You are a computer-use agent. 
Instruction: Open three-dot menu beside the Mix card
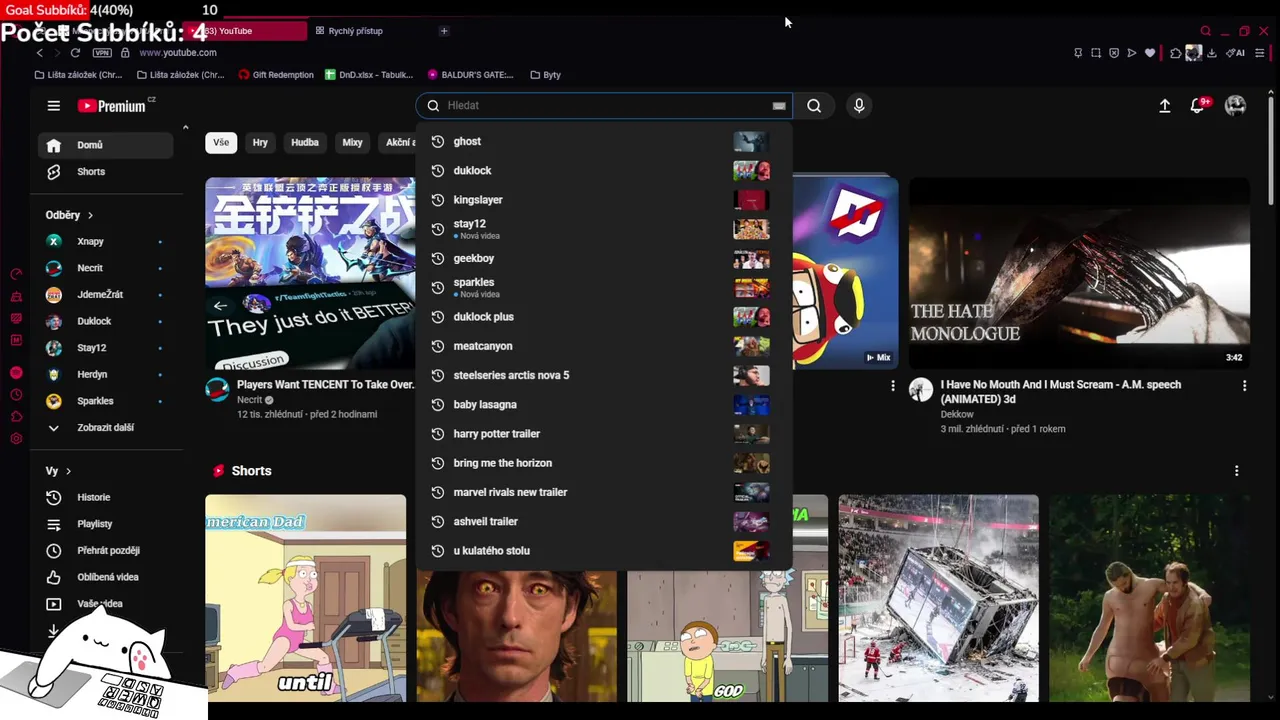[893, 386]
